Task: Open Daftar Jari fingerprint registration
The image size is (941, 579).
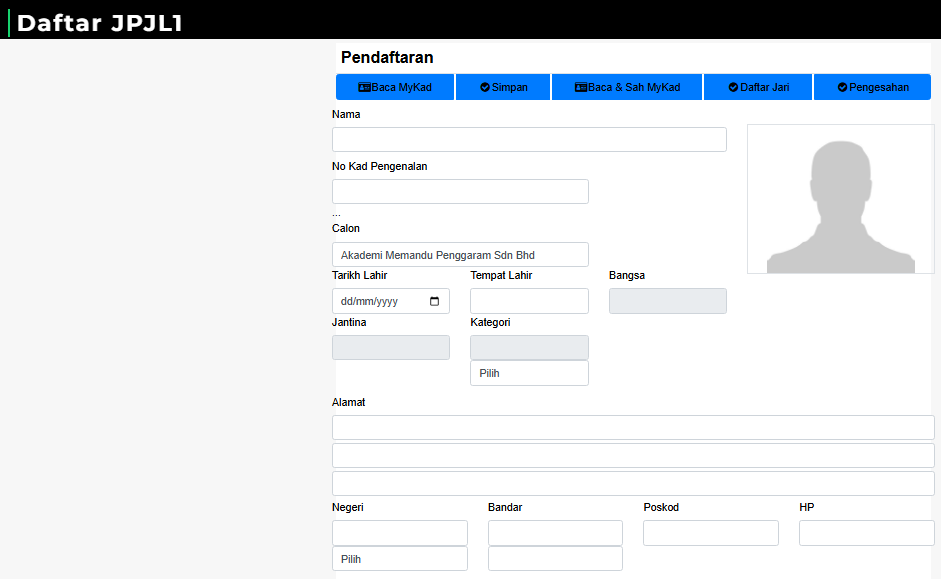Action: click(x=758, y=87)
